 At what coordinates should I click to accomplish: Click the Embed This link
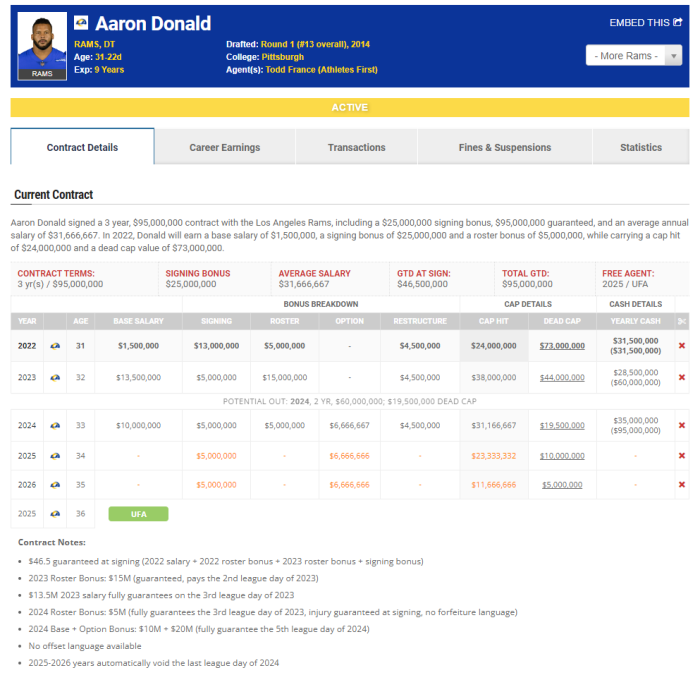point(645,22)
